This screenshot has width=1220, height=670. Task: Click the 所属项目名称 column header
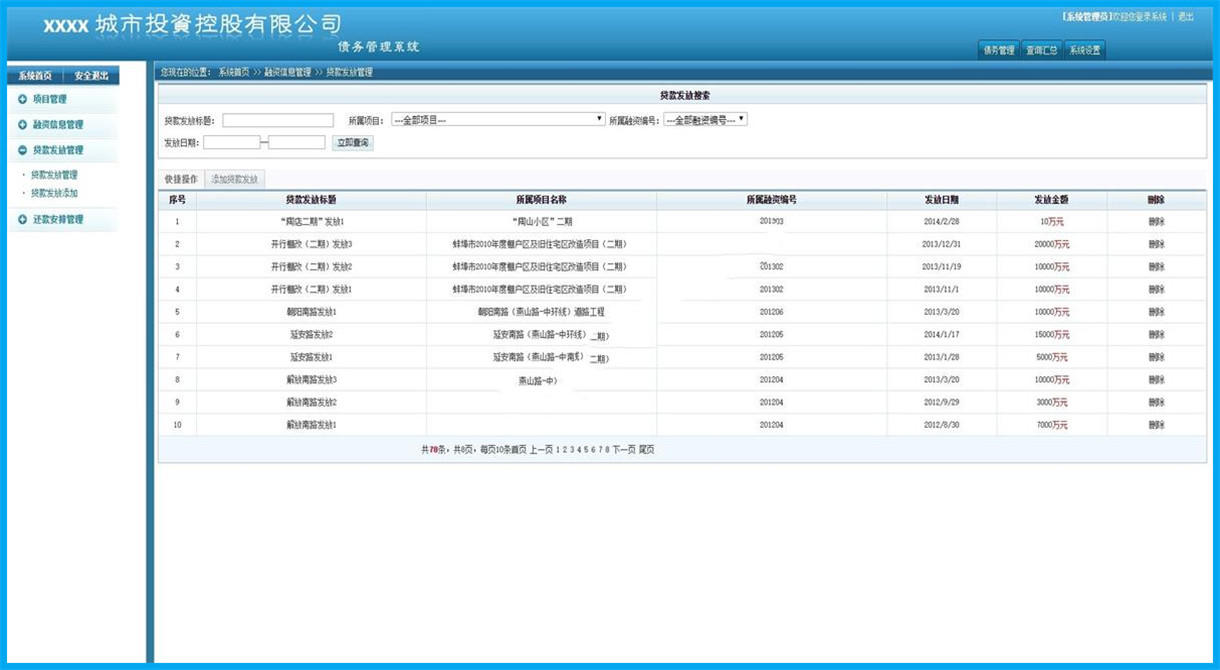541,200
